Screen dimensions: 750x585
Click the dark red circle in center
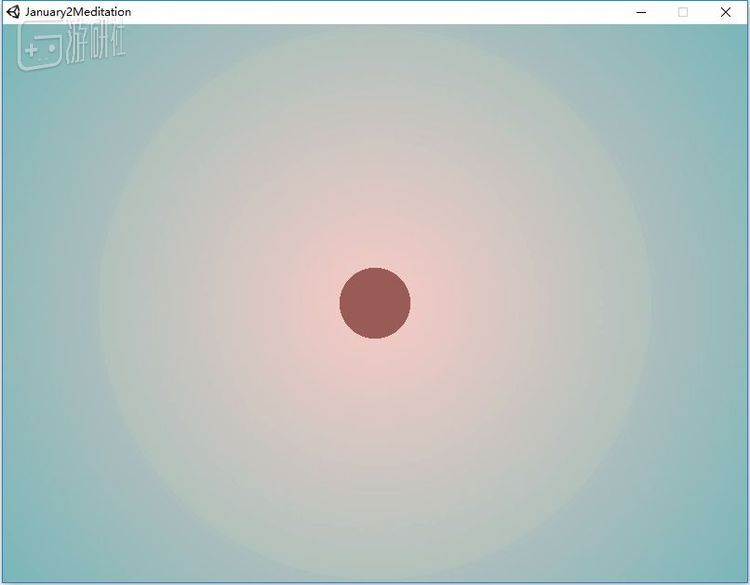375,303
